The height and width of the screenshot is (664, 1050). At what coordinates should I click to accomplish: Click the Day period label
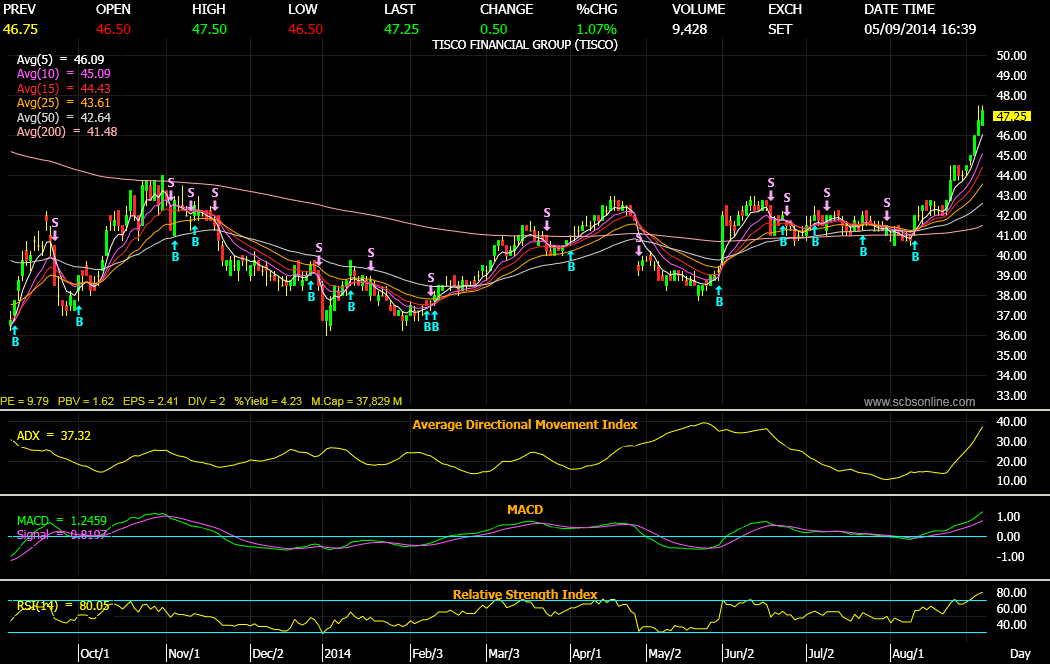pyautogui.click(x=1021, y=654)
